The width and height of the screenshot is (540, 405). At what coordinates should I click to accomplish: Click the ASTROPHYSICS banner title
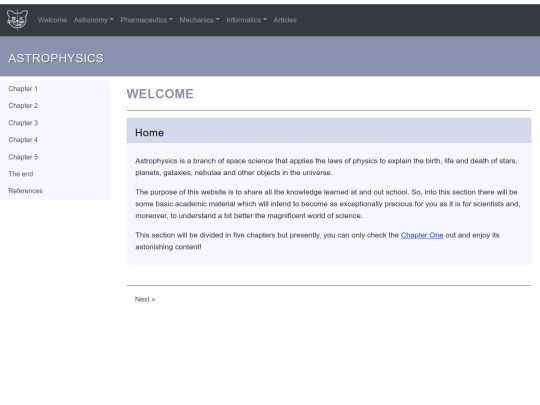[56, 58]
